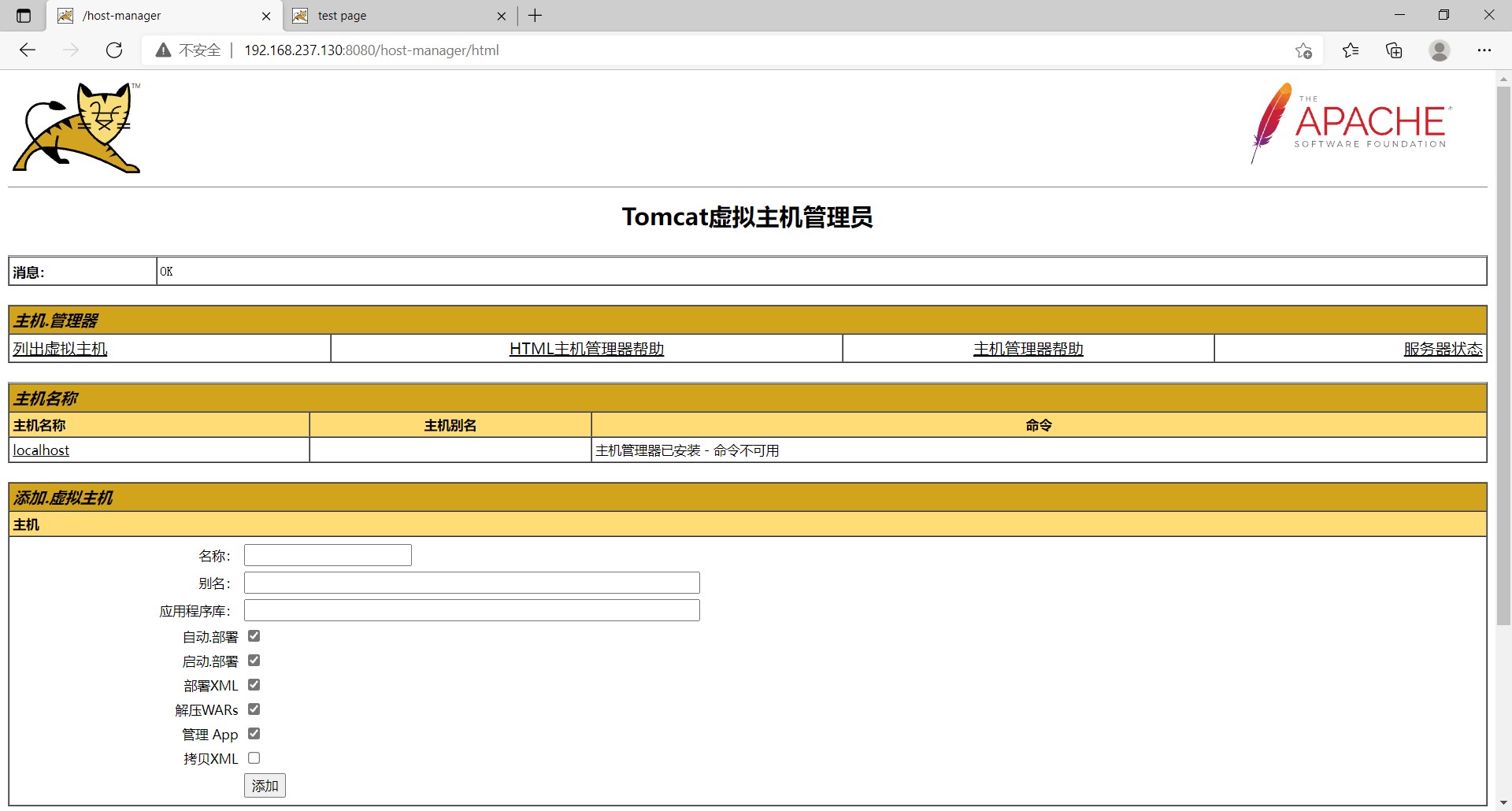Switch to the /host-manager tab
The image size is (1512, 811).
(165, 16)
